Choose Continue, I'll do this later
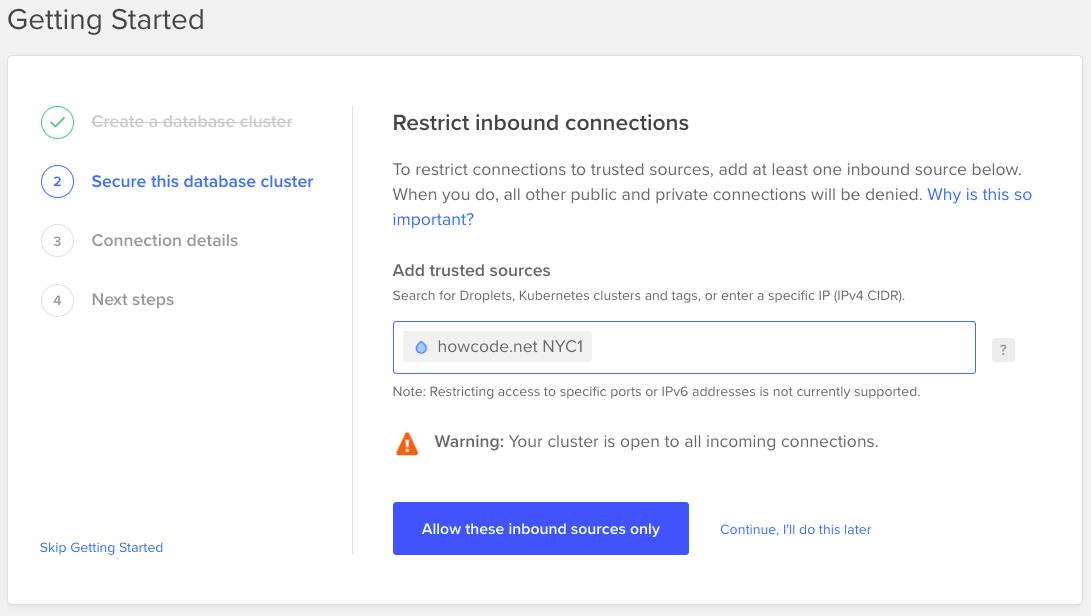Screen dimensions: 1091x616 (795, 530)
